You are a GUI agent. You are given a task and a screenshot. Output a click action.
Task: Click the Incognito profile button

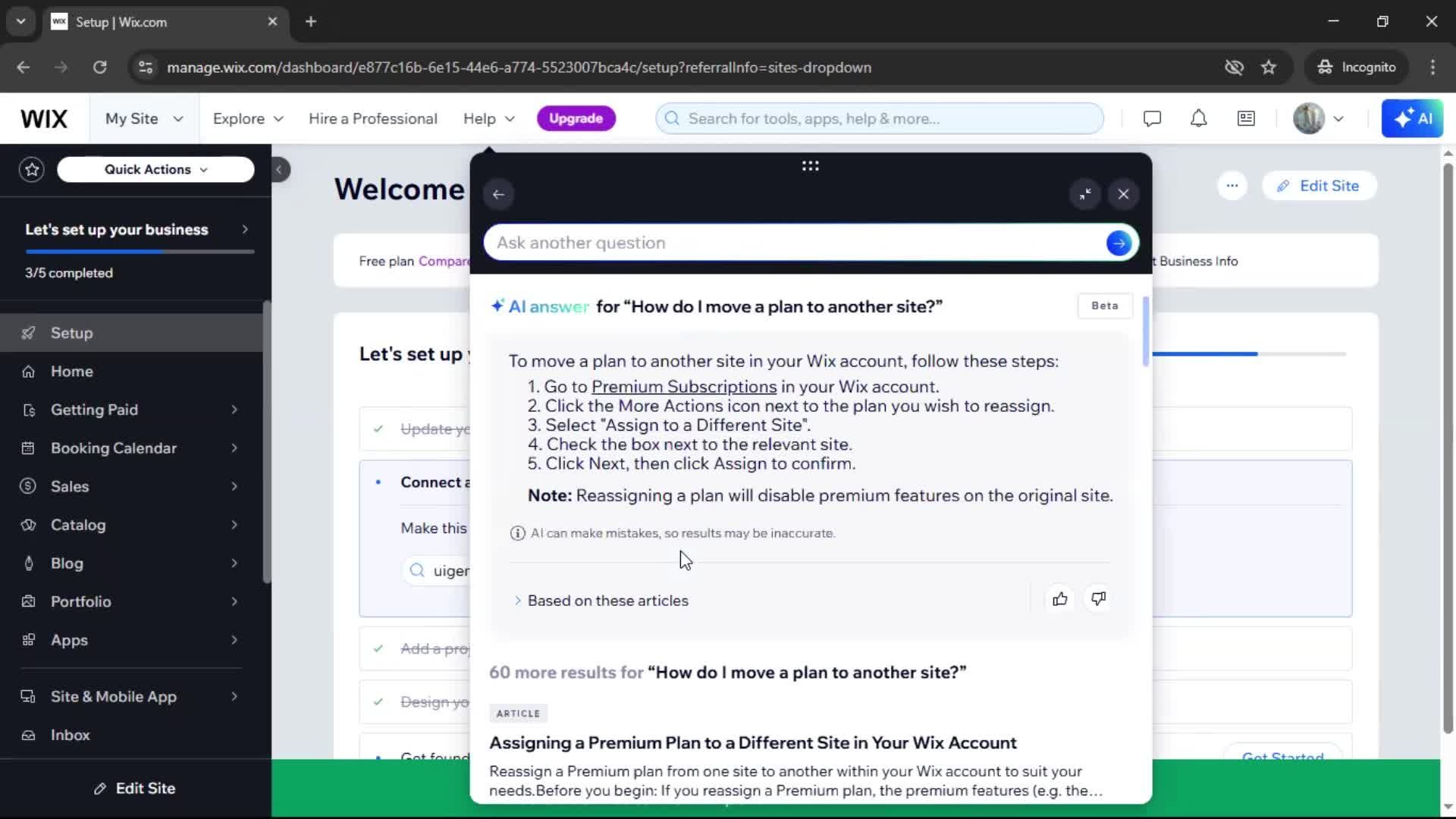pyautogui.click(x=1356, y=67)
